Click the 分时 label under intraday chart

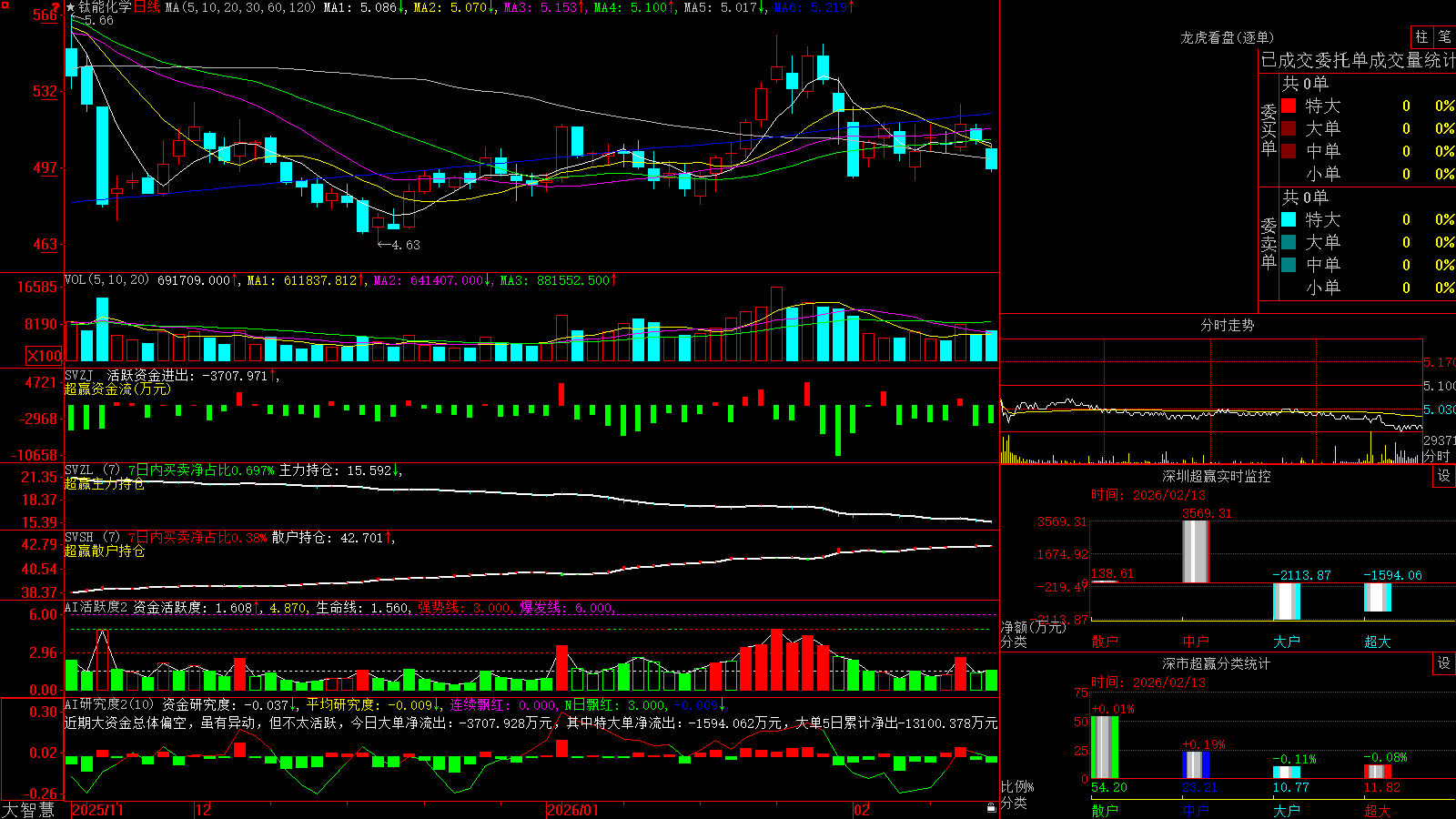(1438, 456)
